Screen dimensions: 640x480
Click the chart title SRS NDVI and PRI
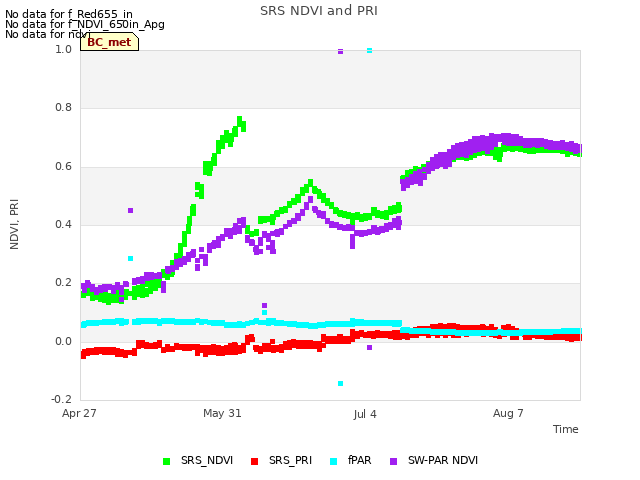click(x=319, y=11)
